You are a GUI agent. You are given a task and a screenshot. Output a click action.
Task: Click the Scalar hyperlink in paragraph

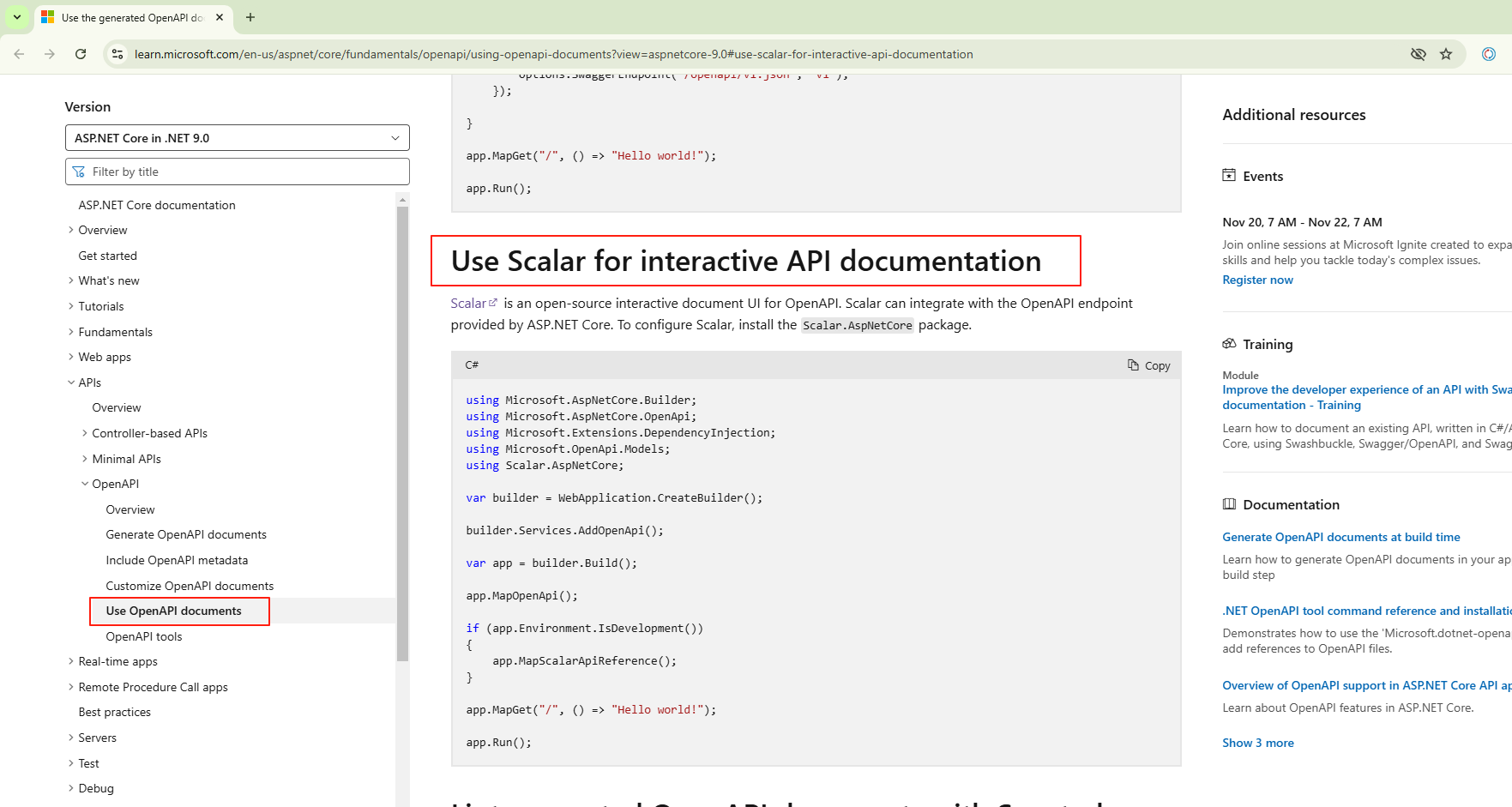pos(468,303)
